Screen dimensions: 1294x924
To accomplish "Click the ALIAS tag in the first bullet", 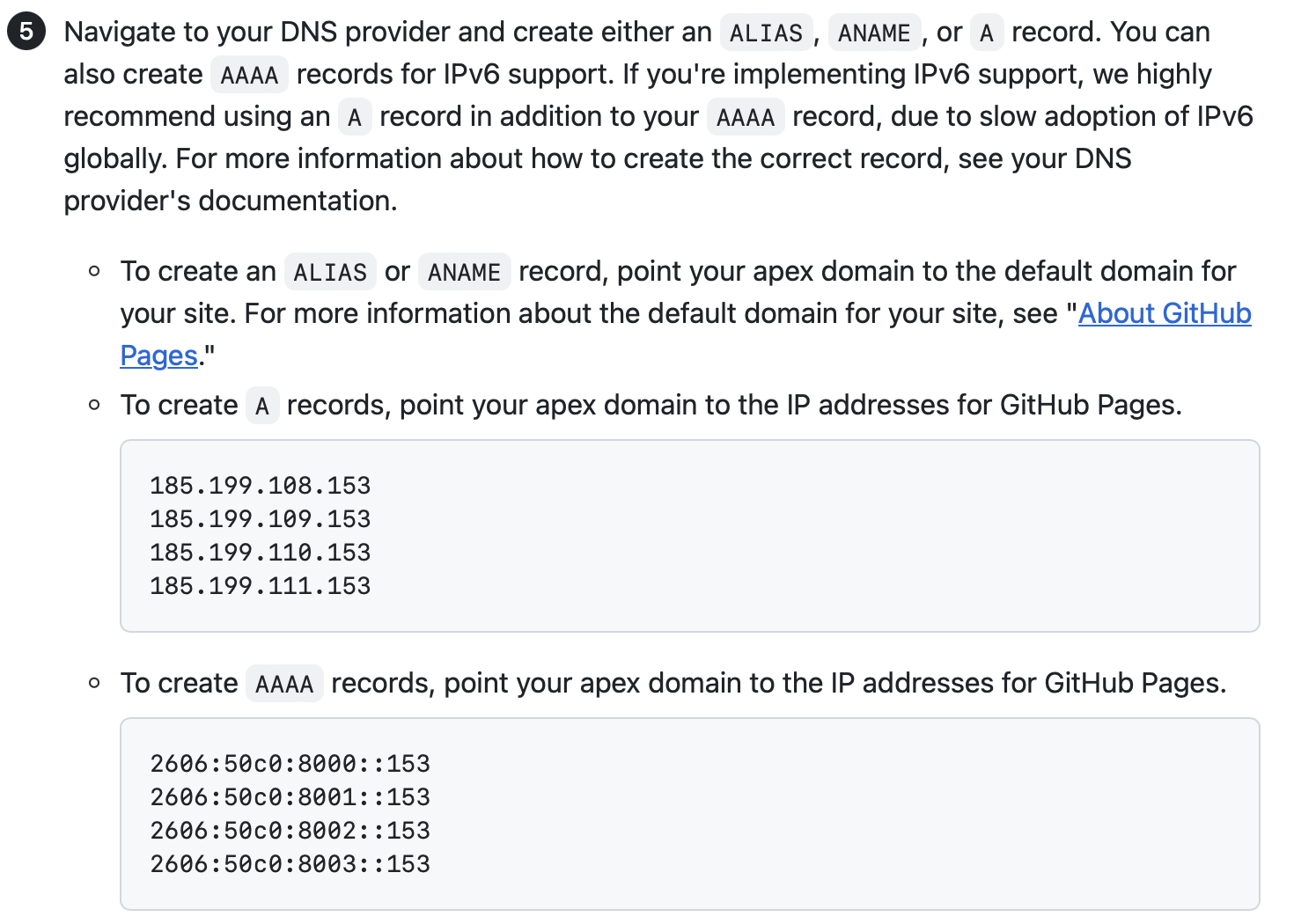I will pyautogui.click(x=330, y=273).
